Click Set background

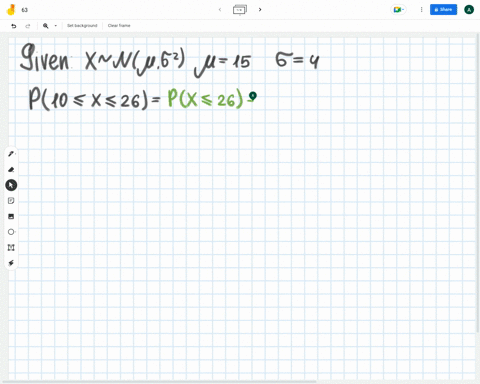pyautogui.click(x=82, y=26)
